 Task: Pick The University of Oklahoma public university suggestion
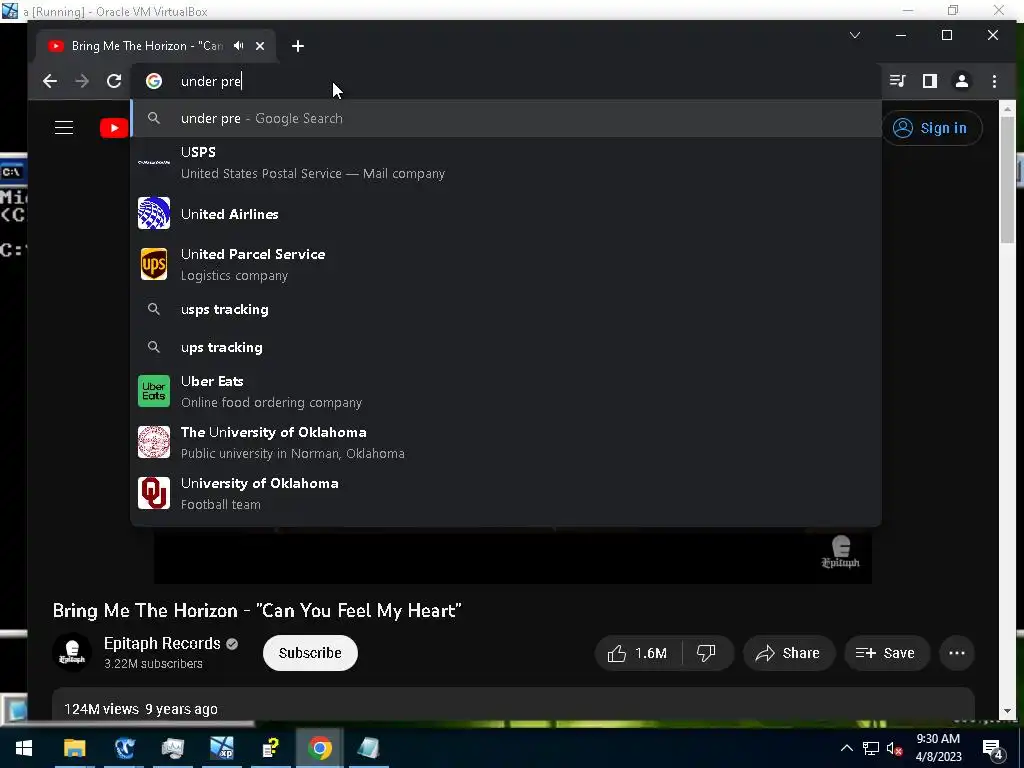[x=506, y=442]
